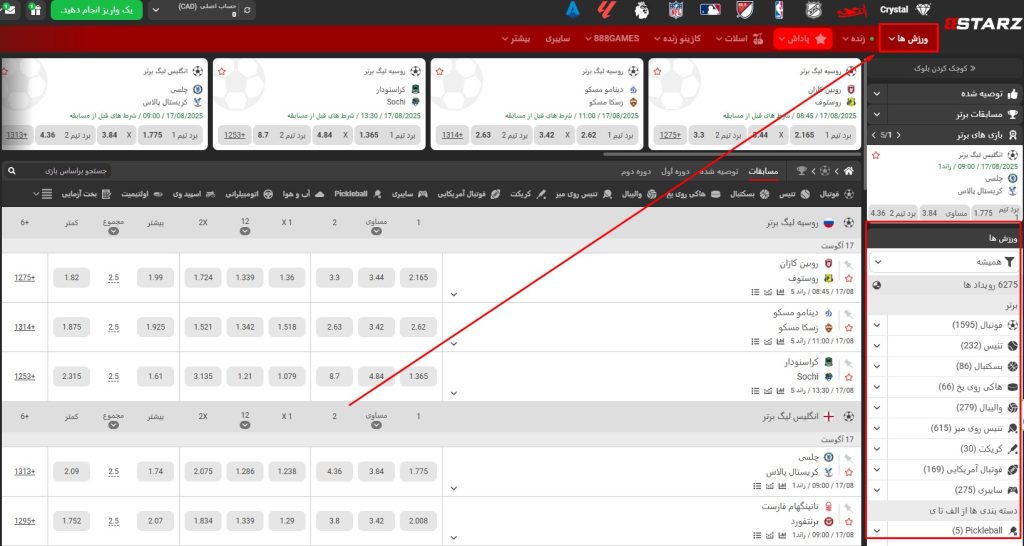This screenshot has height=546, width=1024.
Task: Favorite the روبین کازان vs روستوف match
Action: tap(848, 278)
